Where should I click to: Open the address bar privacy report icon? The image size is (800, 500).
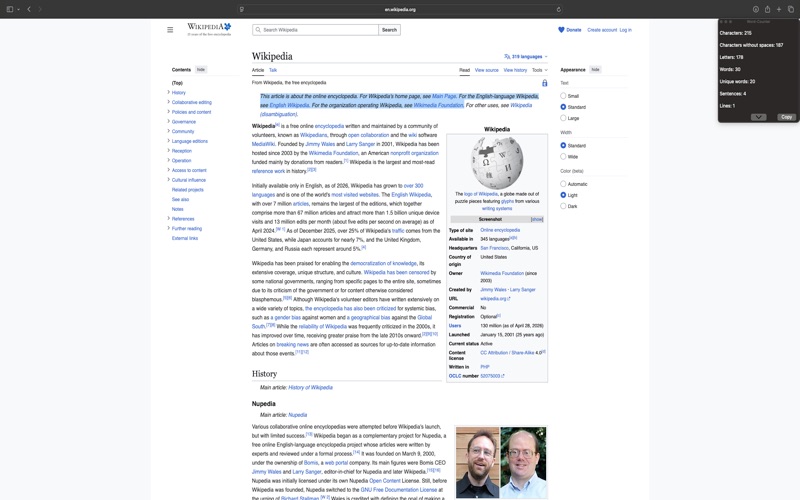click(x=241, y=9)
